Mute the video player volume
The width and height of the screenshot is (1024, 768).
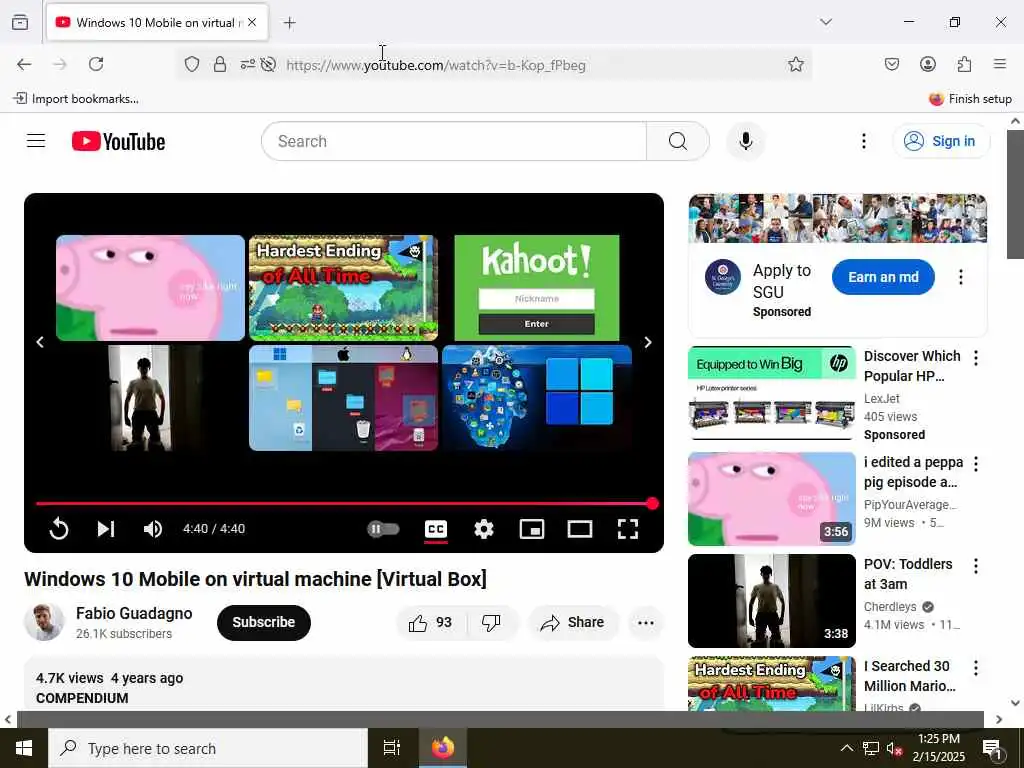153,528
